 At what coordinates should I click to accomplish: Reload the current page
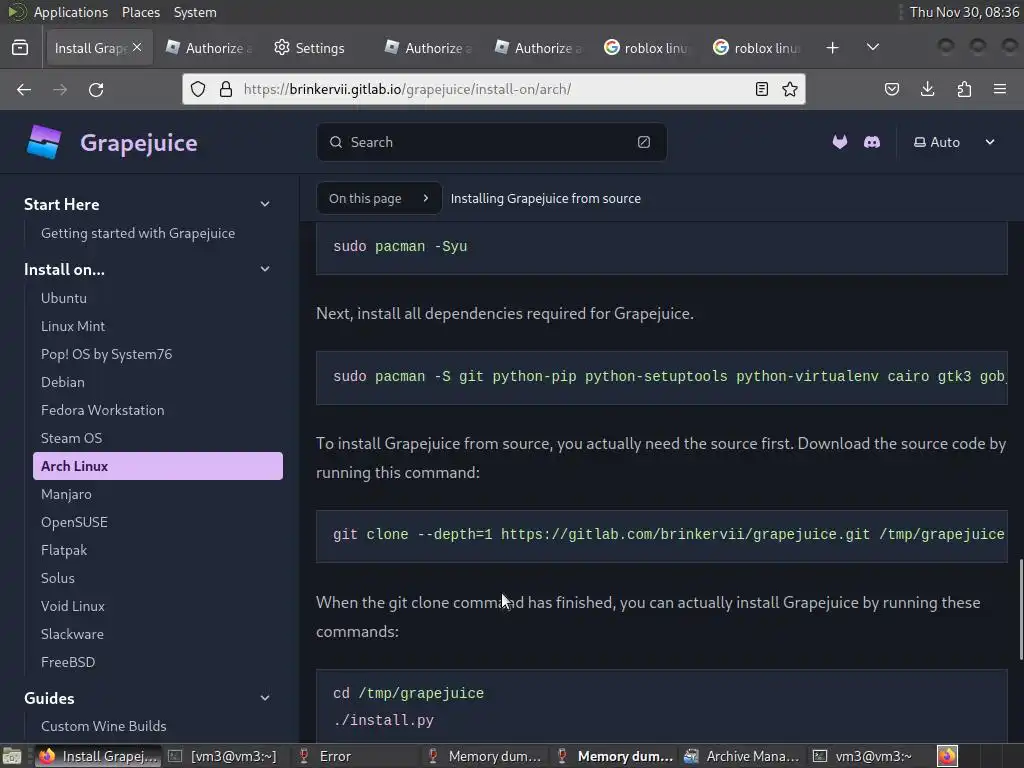[x=96, y=89]
